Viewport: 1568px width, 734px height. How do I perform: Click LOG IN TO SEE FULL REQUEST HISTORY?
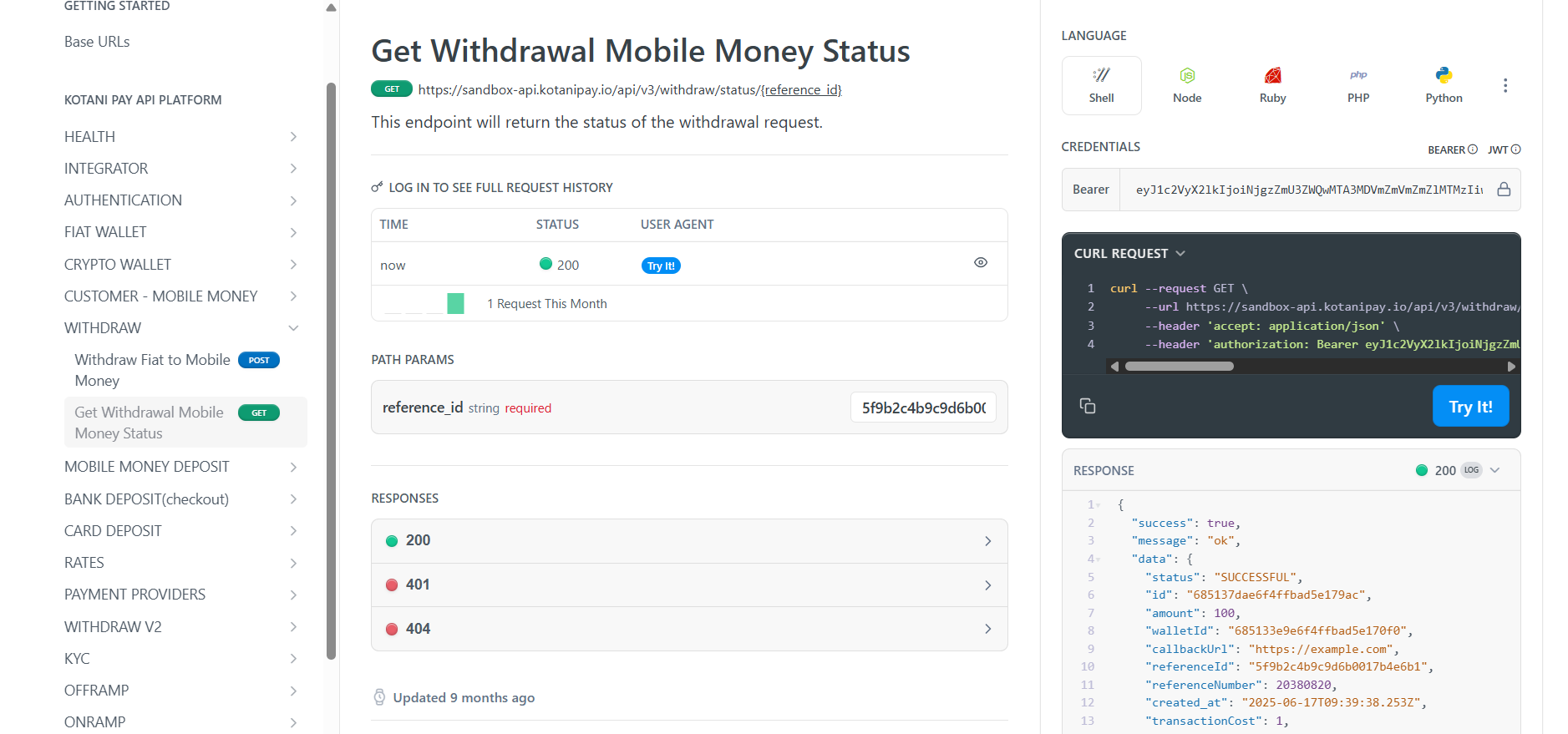pos(500,188)
